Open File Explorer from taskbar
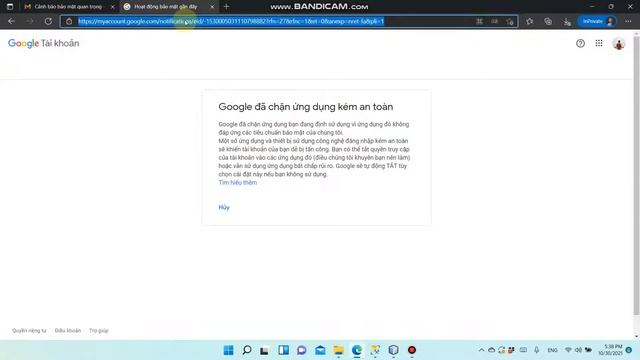This screenshot has width=640, height=360. (338, 350)
